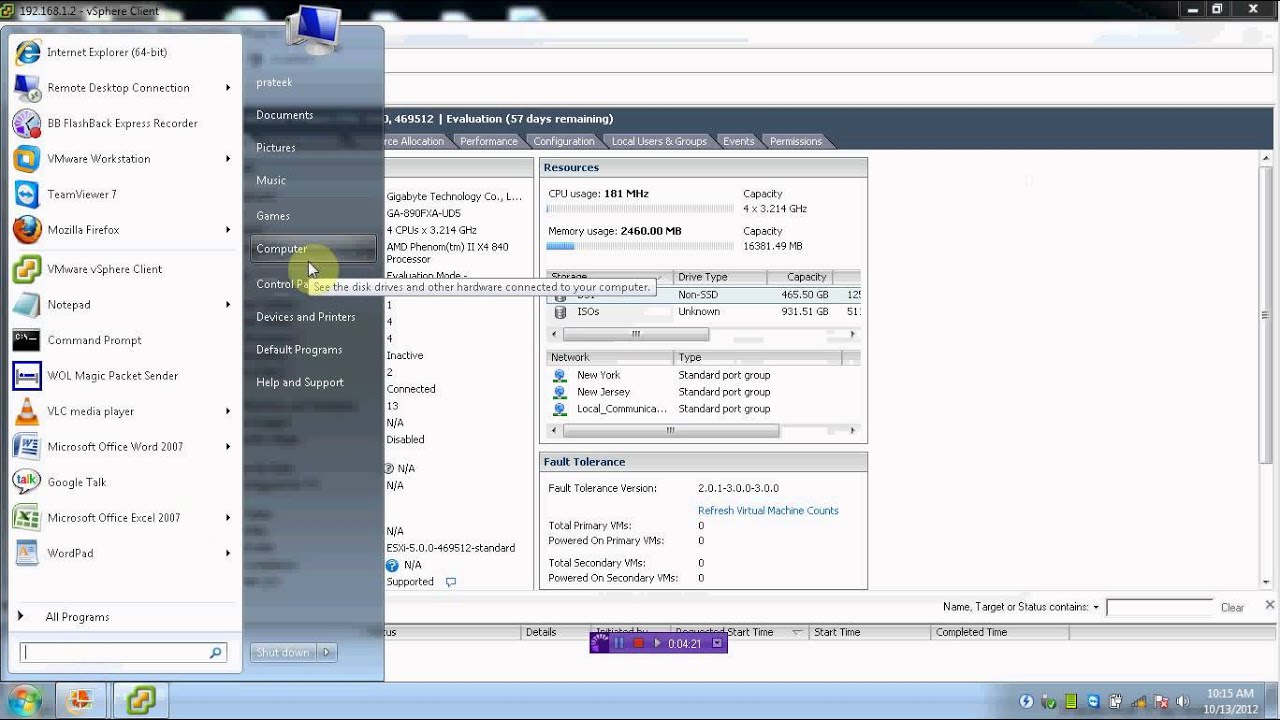1280x720 pixels.
Task: Expand Excel 2007 recent documents arrow
Action: click(x=228, y=518)
